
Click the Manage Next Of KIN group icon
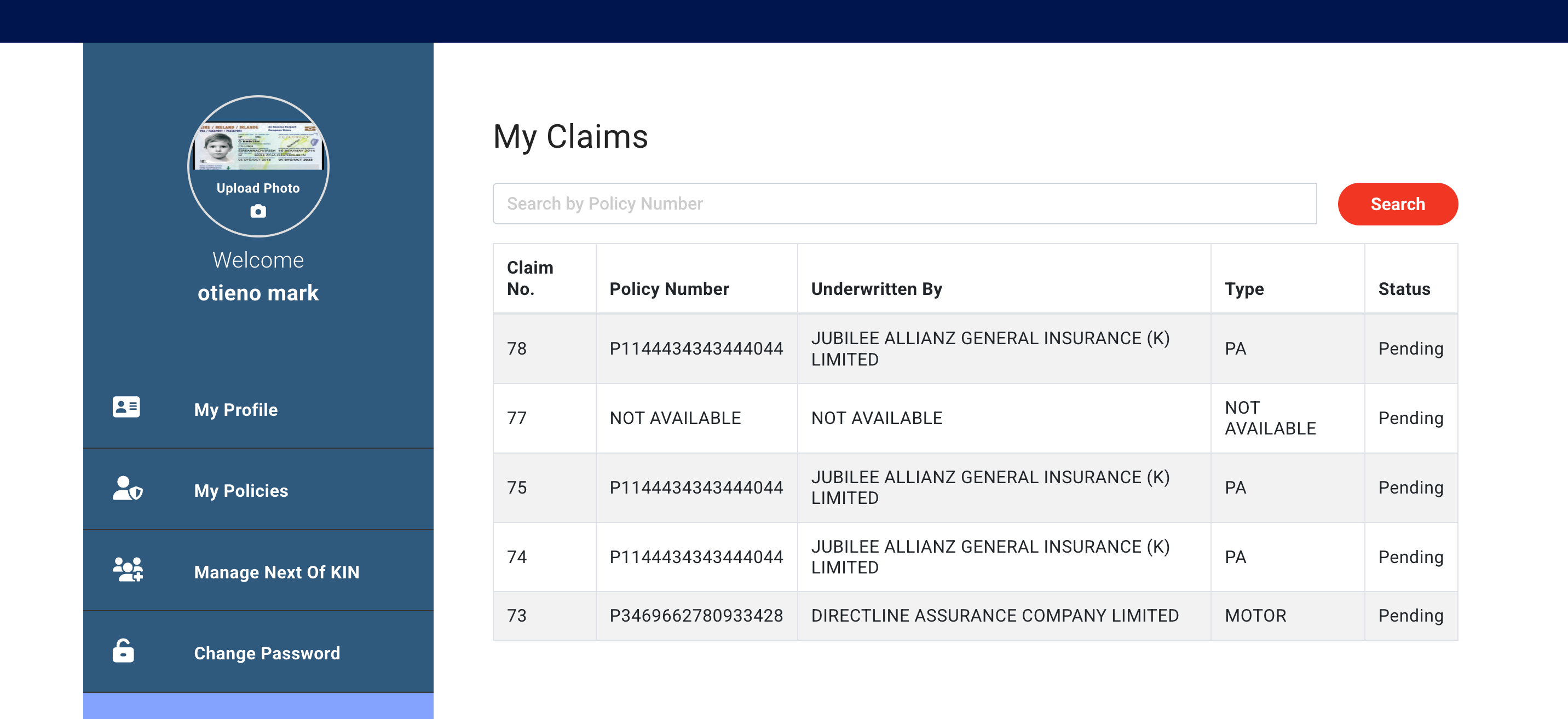tap(128, 570)
